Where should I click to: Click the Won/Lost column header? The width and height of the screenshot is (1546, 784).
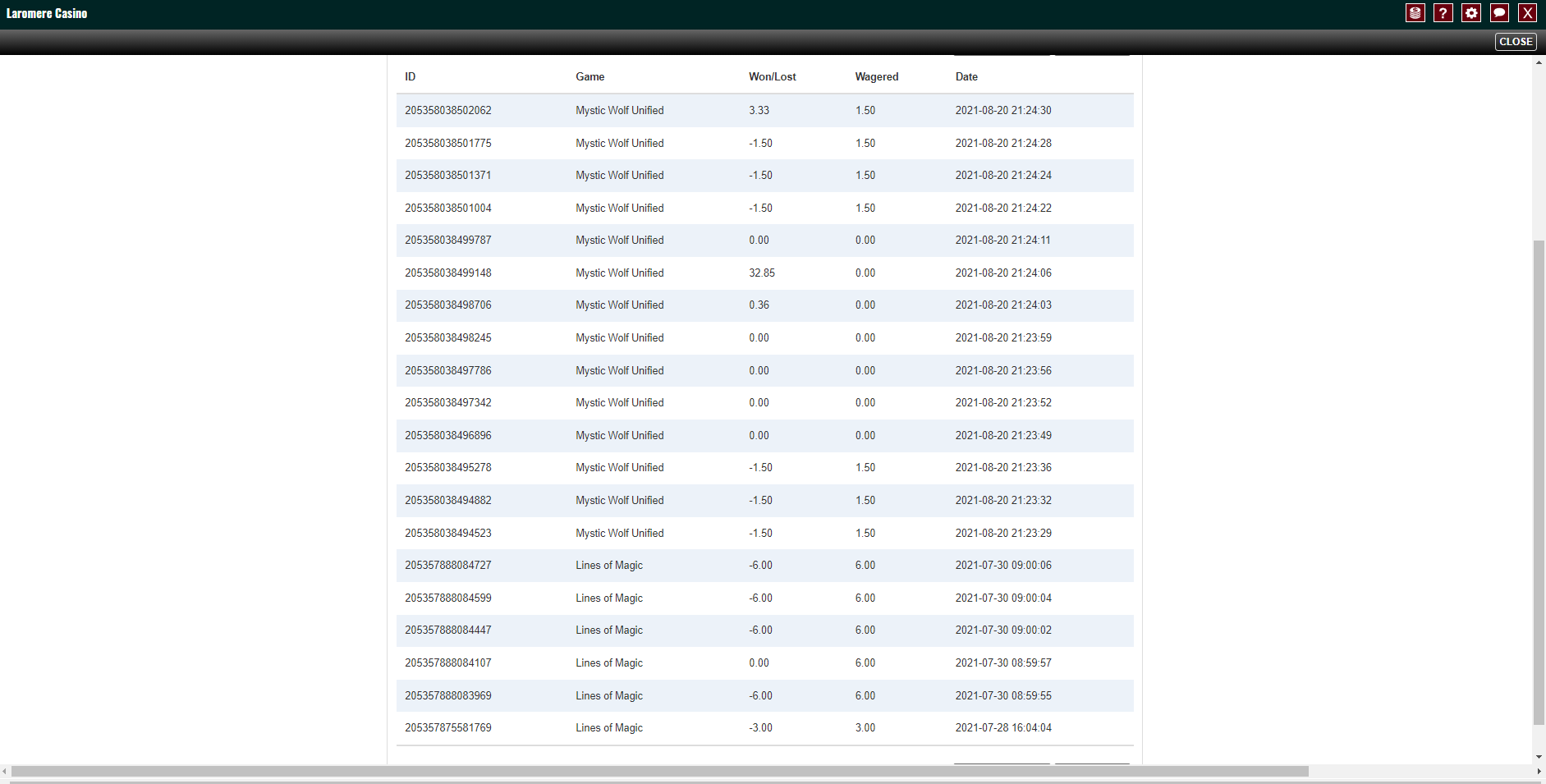pyautogui.click(x=772, y=76)
